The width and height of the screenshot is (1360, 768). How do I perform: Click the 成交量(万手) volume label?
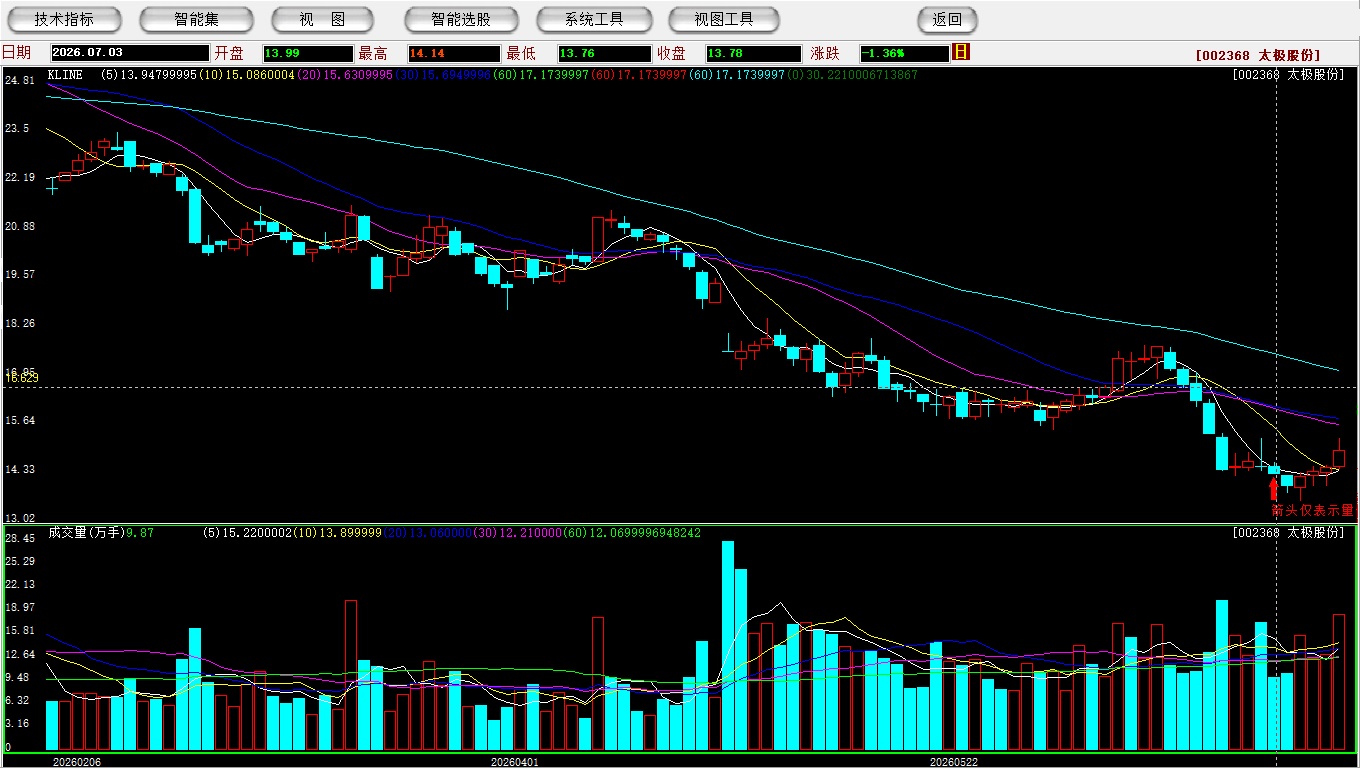coord(87,533)
